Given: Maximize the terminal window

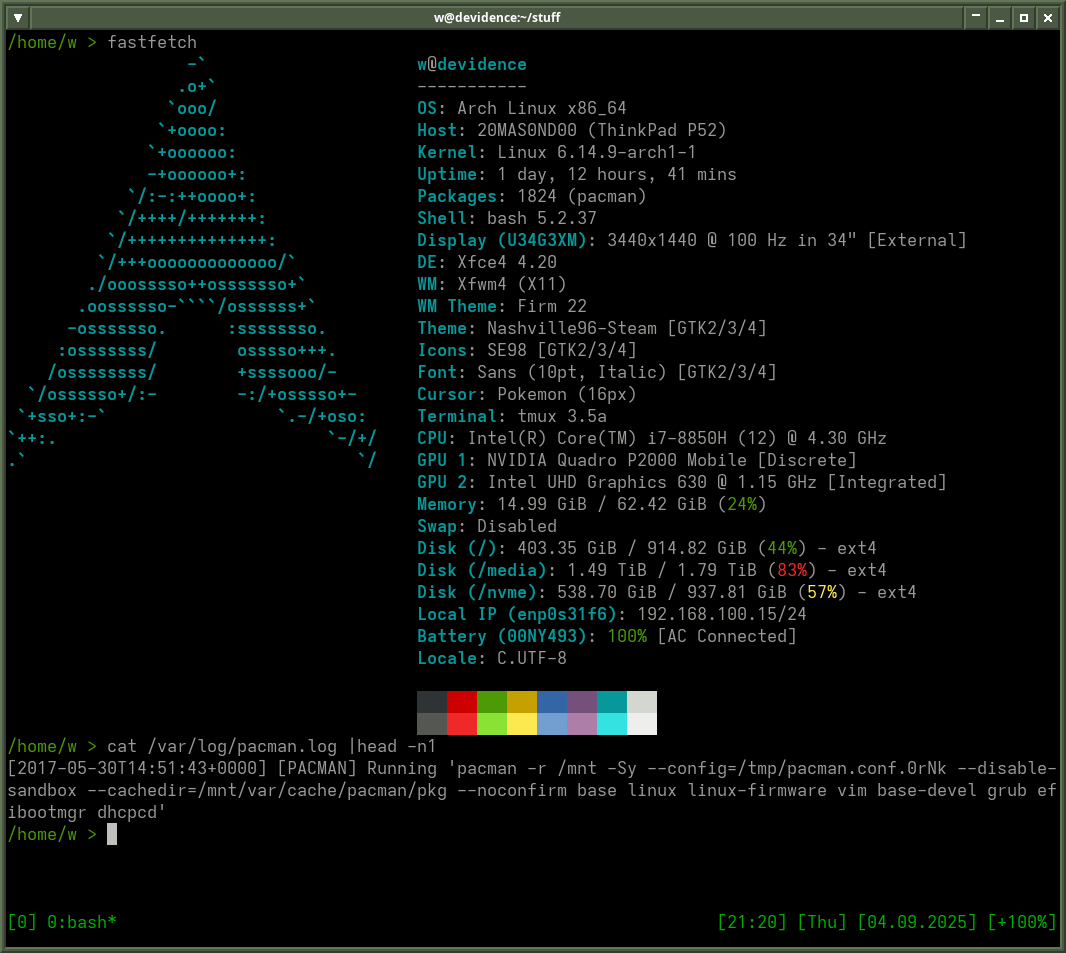Looking at the screenshot, I should [x=1024, y=18].
